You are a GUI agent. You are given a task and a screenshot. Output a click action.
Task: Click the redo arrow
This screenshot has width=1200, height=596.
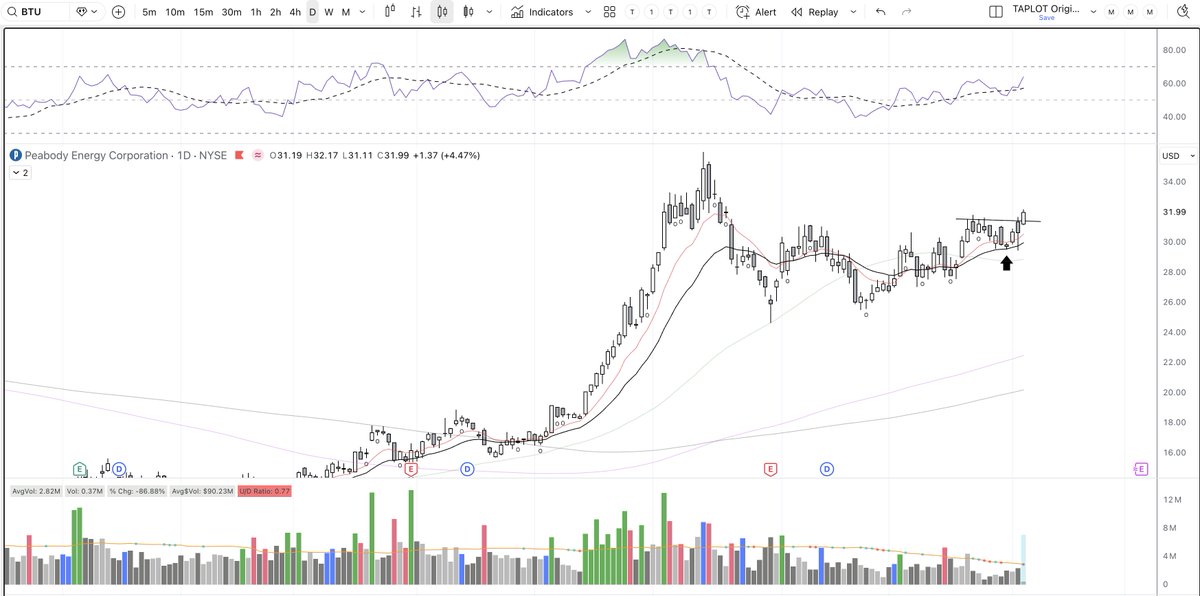click(x=907, y=12)
